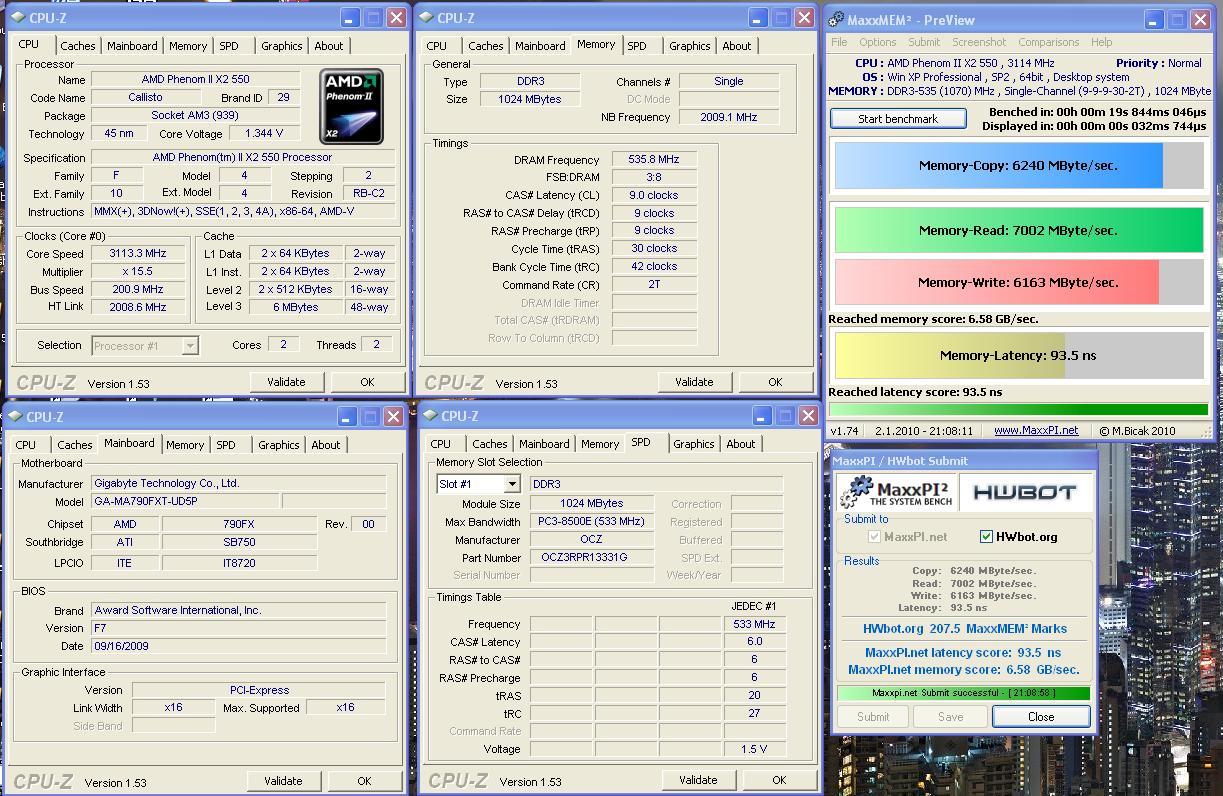
Task: Click the motherboard Model GA-MA790FXT-UD5P field
Action: [x=185, y=501]
